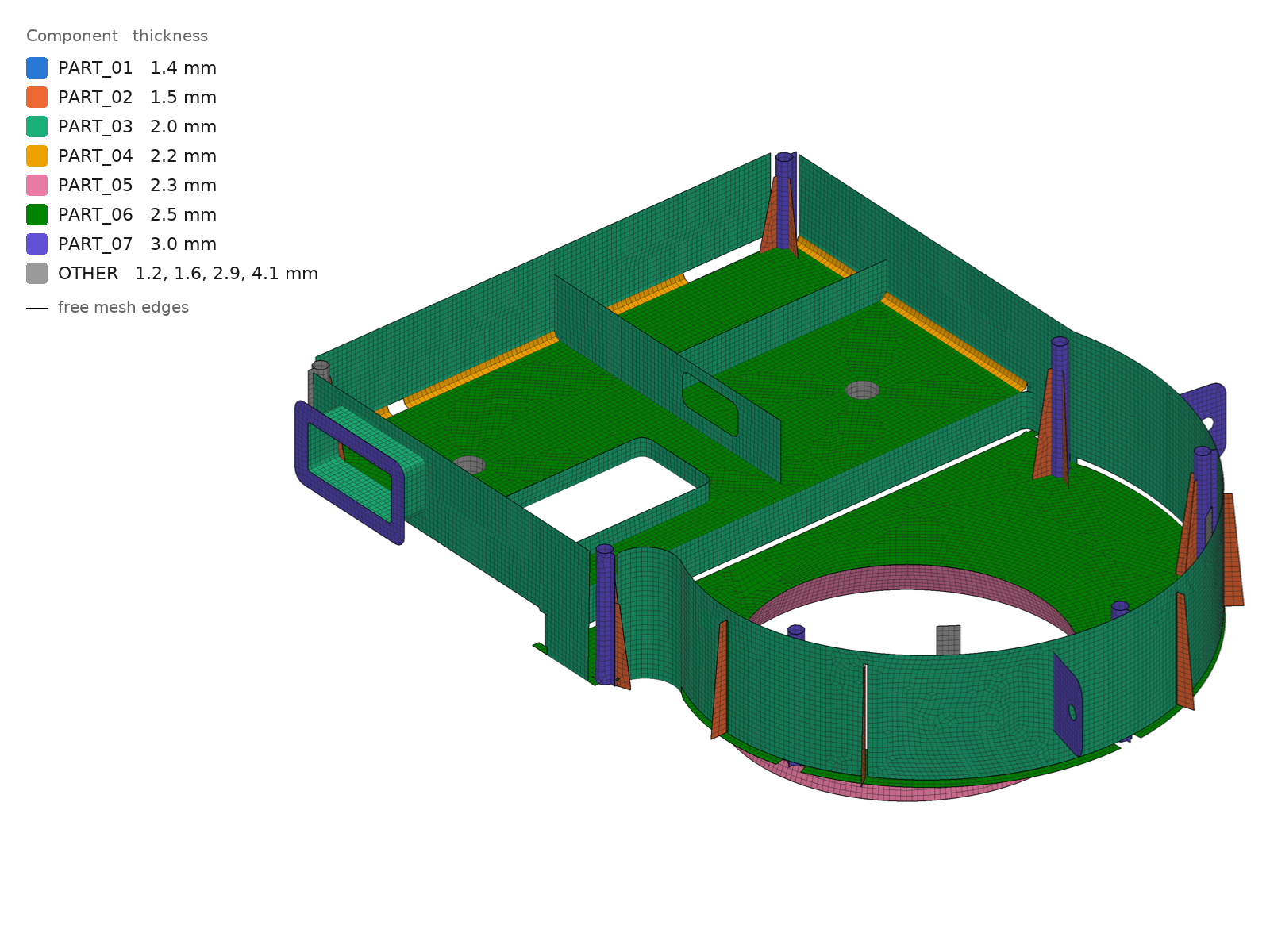Select the purple post at the top rear corner
1270x952 pixels.
coord(784,201)
